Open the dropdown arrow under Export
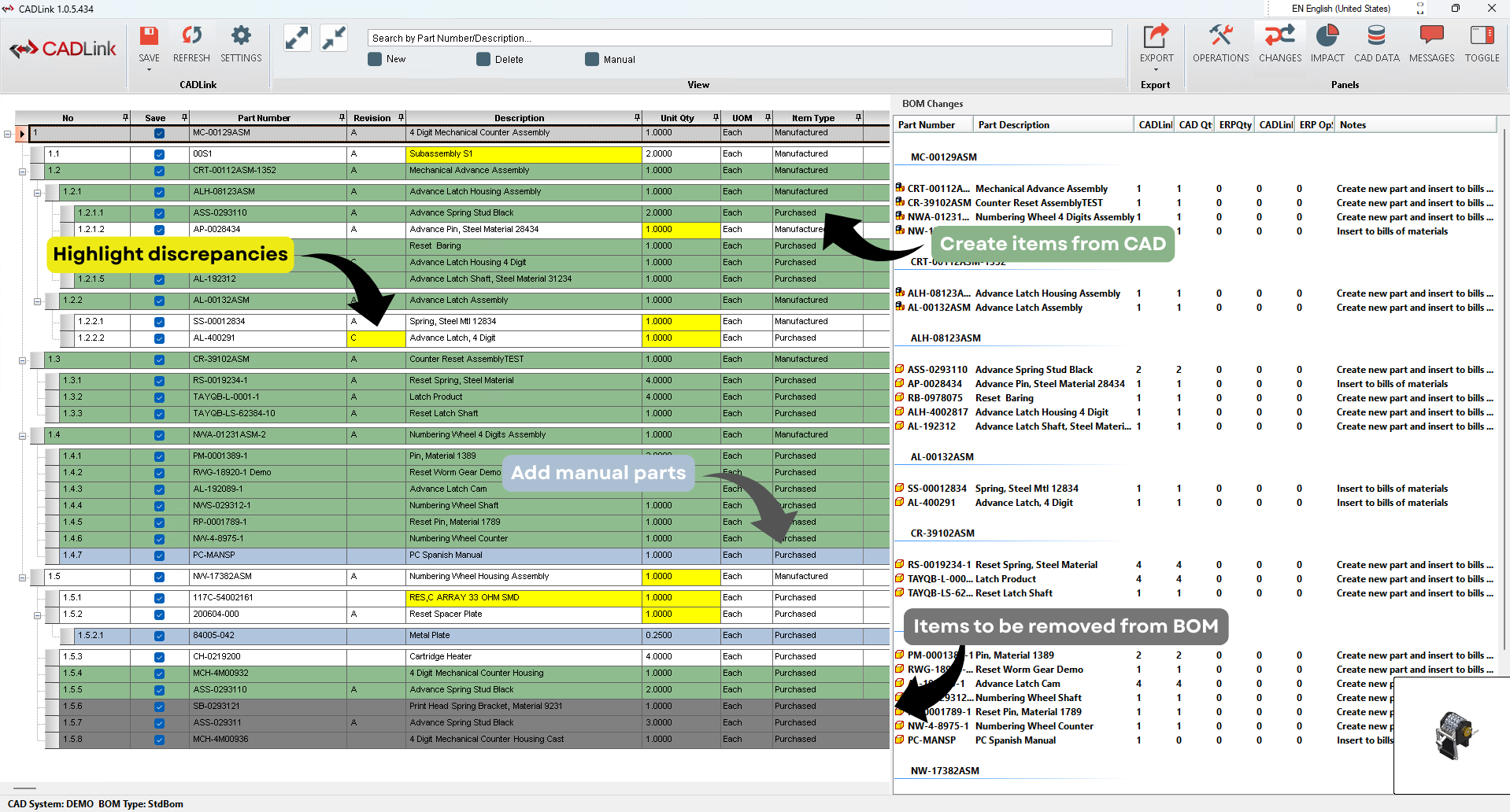Screen dimensions: 1510x812 pyautogui.click(x=1156, y=70)
